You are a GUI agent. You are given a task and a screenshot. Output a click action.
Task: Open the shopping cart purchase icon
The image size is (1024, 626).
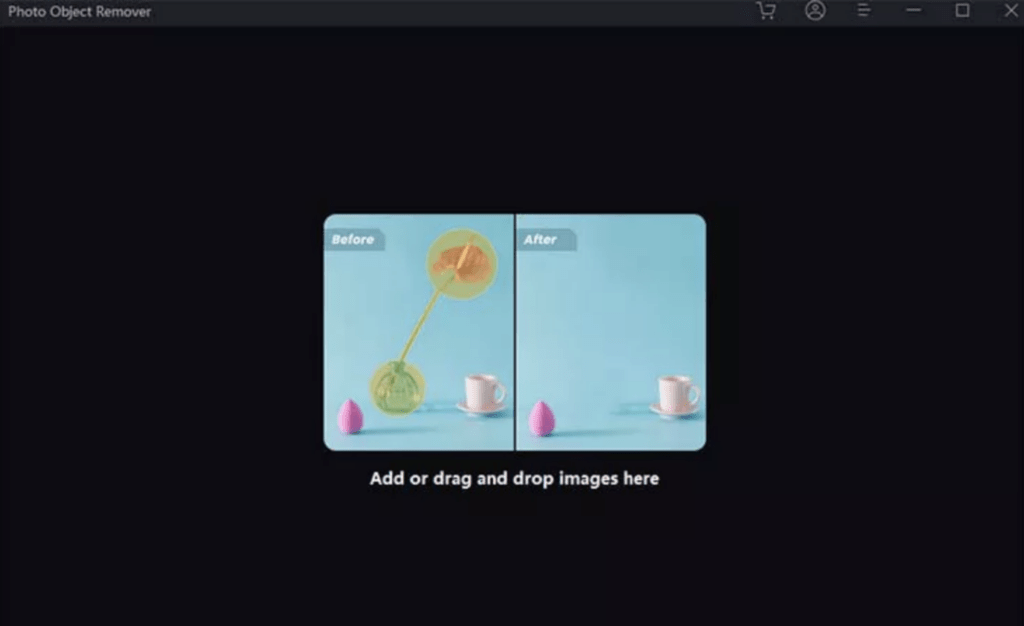coord(766,11)
